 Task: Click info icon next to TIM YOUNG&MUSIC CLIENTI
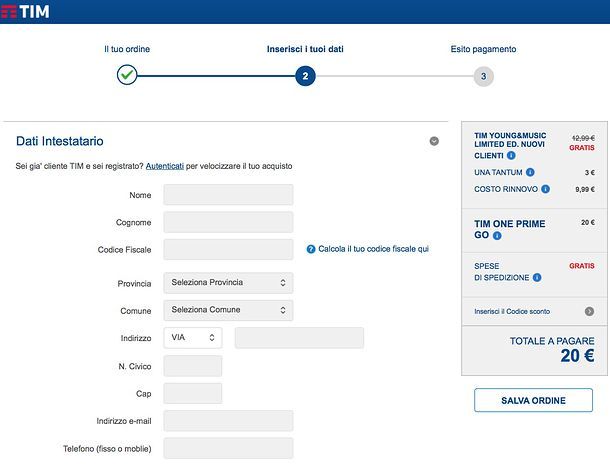pos(511,155)
